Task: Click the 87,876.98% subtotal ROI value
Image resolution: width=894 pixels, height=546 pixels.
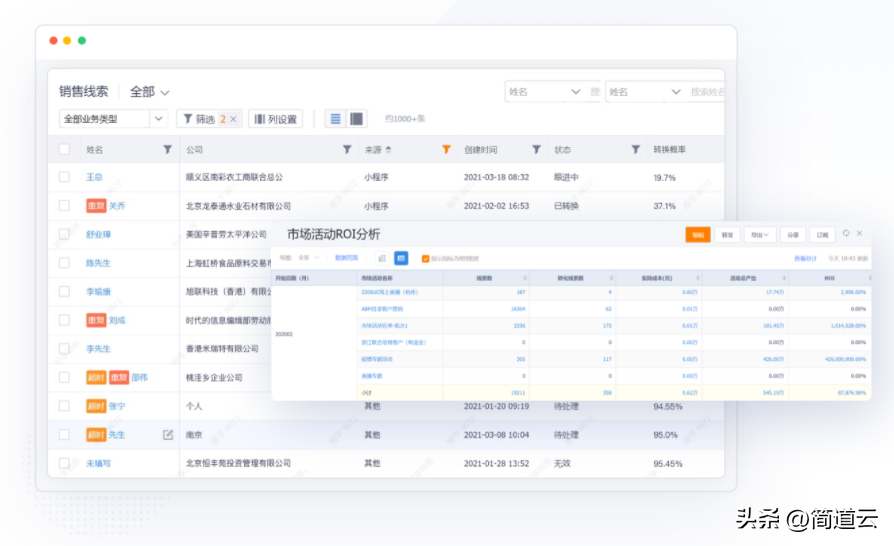Action: coord(852,393)
